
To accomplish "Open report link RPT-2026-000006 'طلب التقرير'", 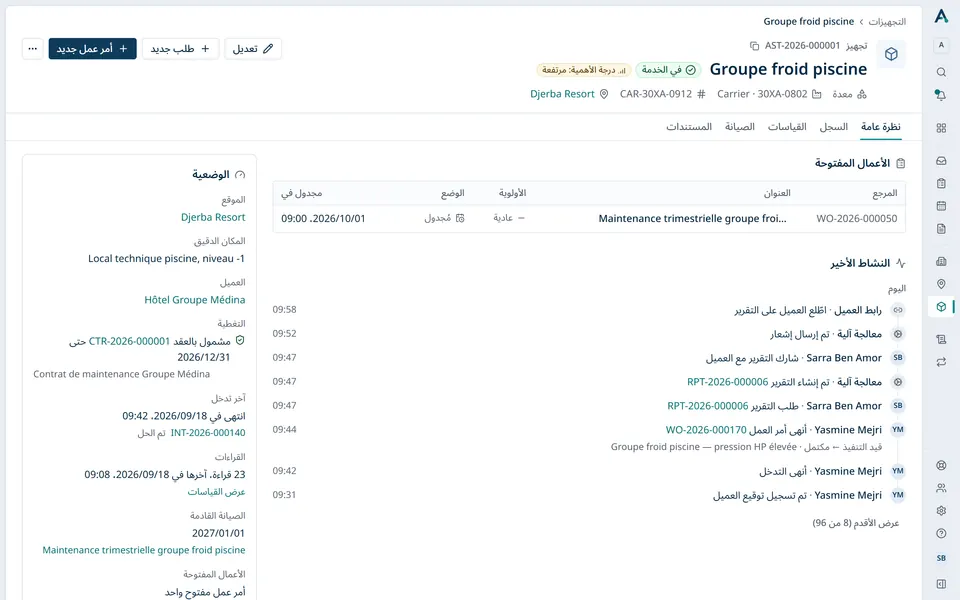I will pyautogui.click(x=708, y=406).
